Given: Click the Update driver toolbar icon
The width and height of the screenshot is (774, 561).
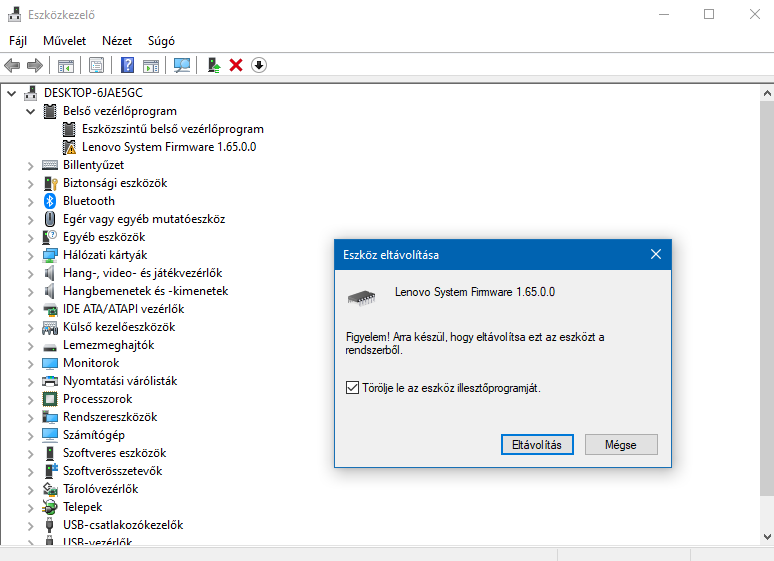Looking at the screenshot, I should [214, 65].
